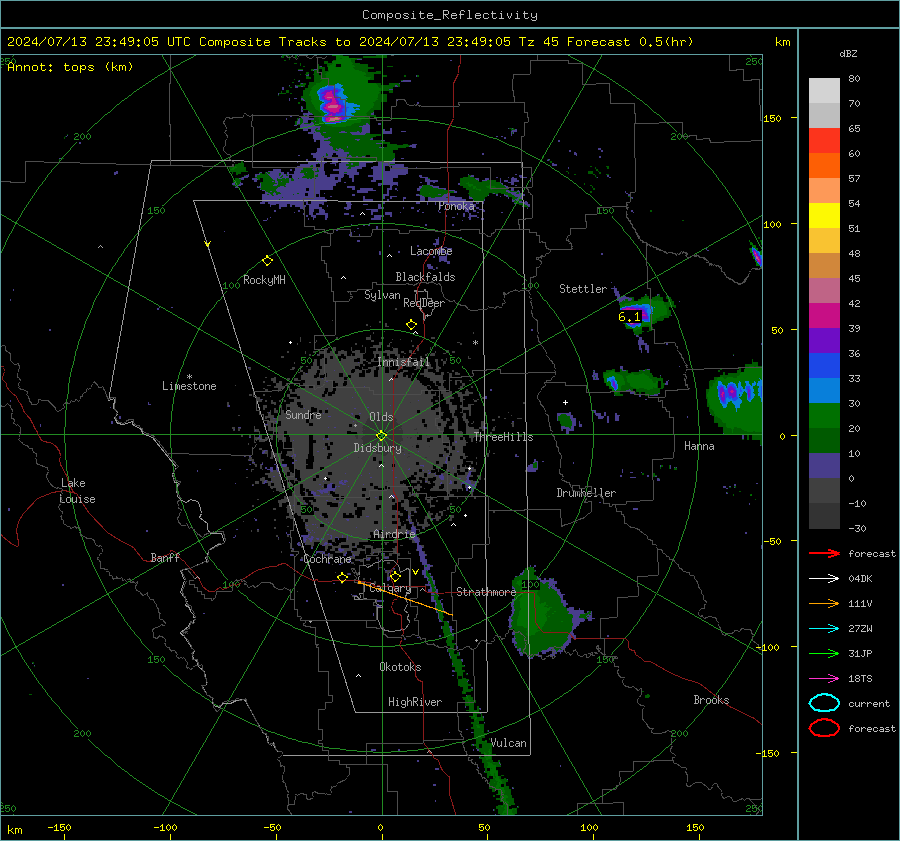Click the white 04DK arrow in legend
Viewport: 900px width, 841px height.
click(824, 578)
